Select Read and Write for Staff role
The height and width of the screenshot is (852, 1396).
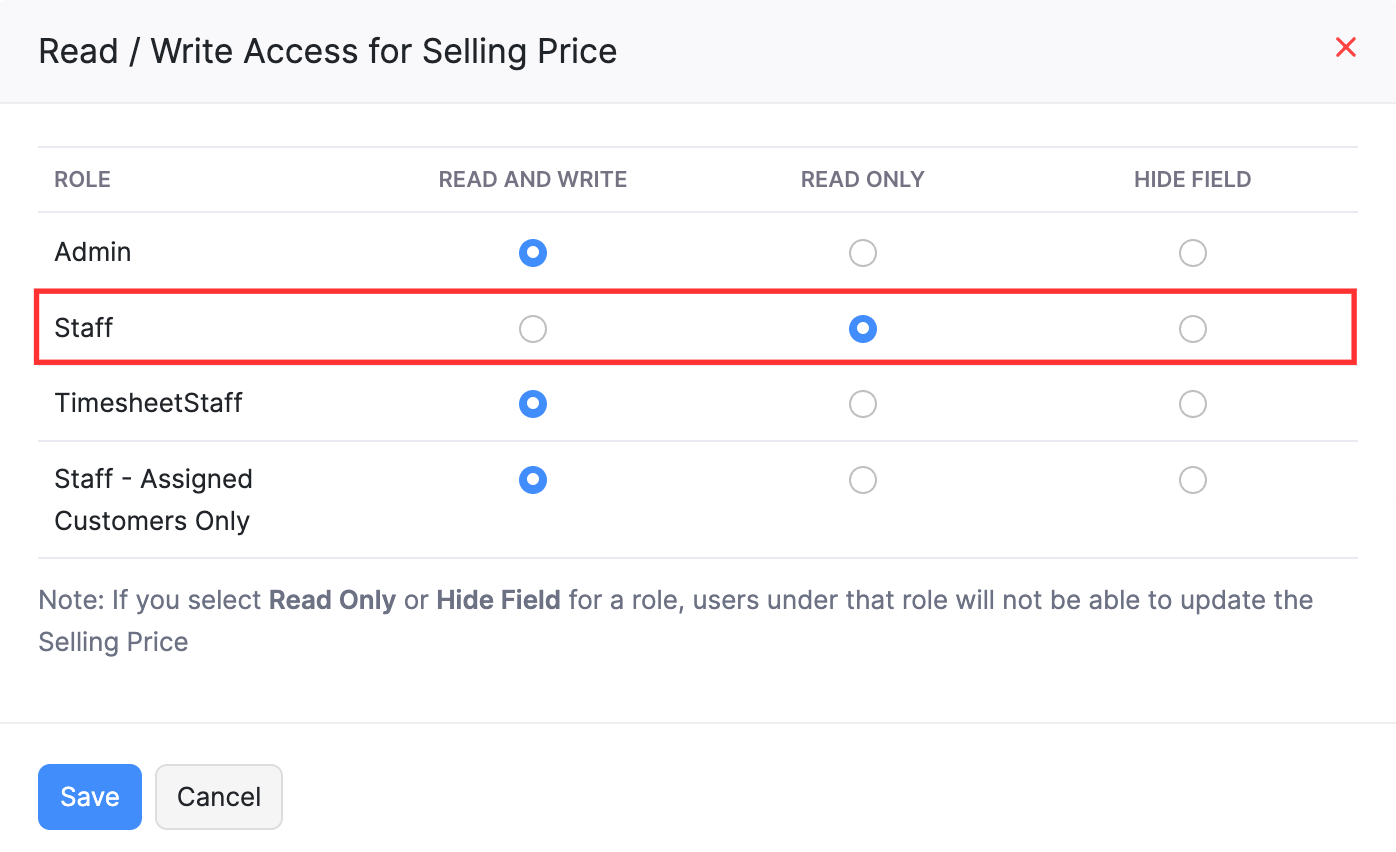tap(533, 328)
